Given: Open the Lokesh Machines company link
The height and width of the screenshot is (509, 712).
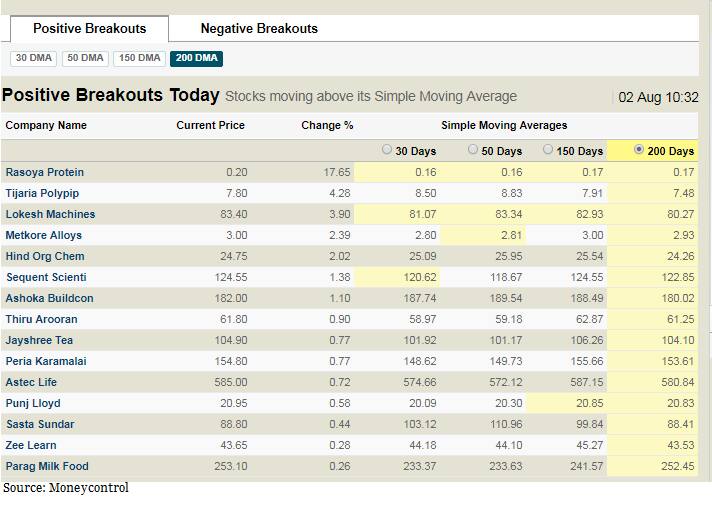Looking at the screenshot, I should (x=50, y=214).
